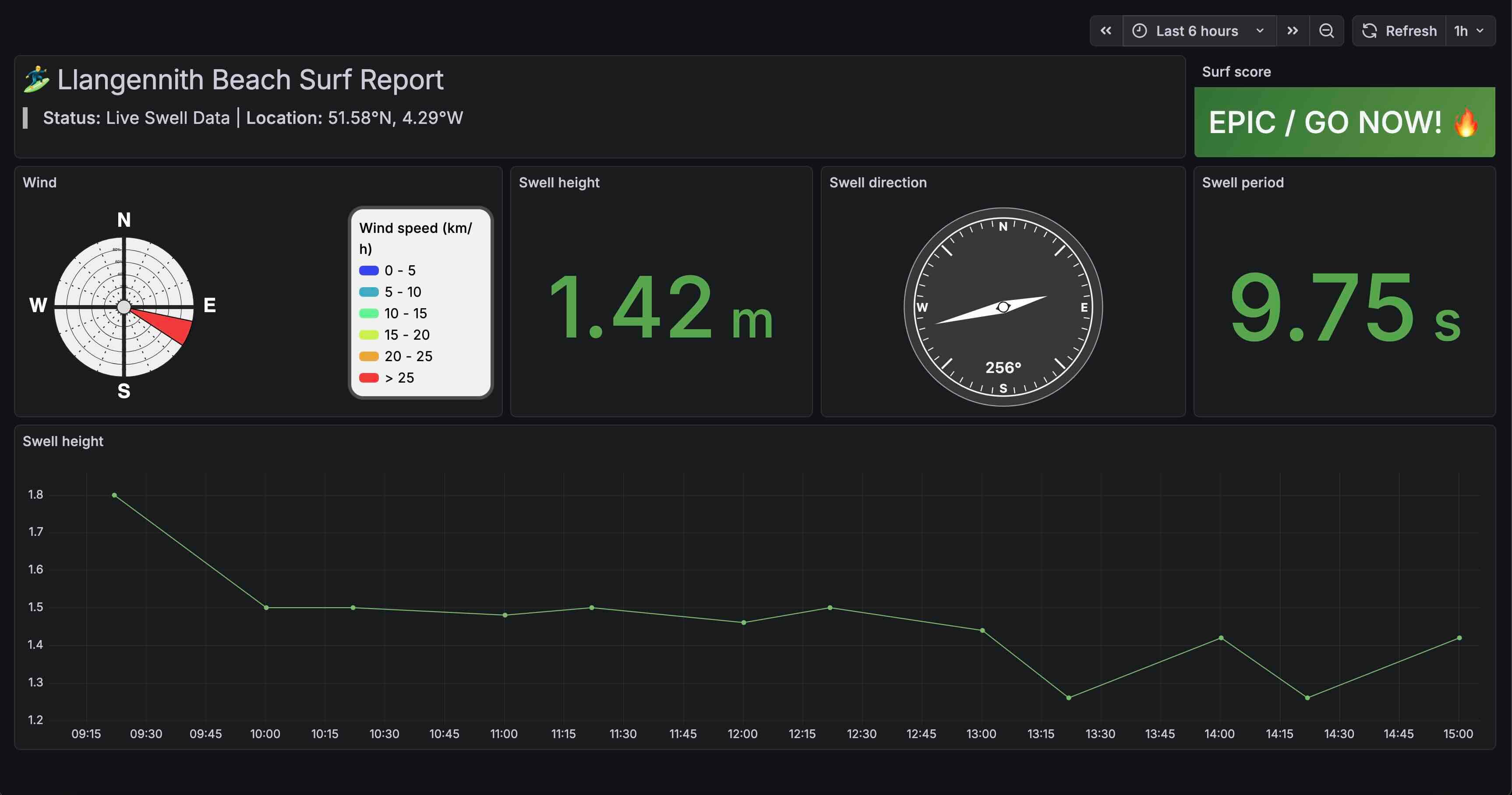Open the Swell period panel title menu
1512x795 pixels.
(x=1242, y=183)
